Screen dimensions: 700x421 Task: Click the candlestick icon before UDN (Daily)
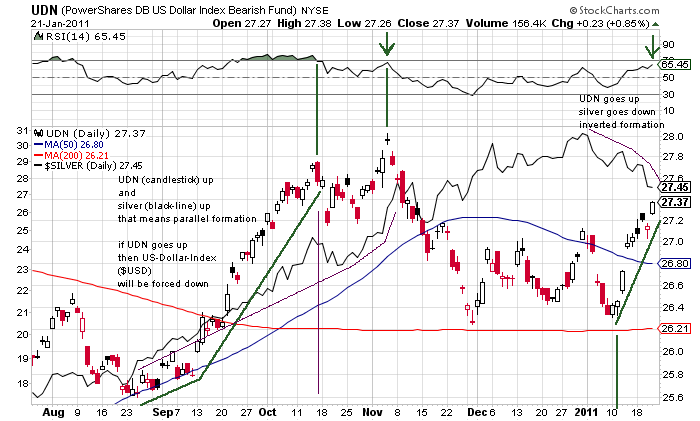(x=39, y=133)
